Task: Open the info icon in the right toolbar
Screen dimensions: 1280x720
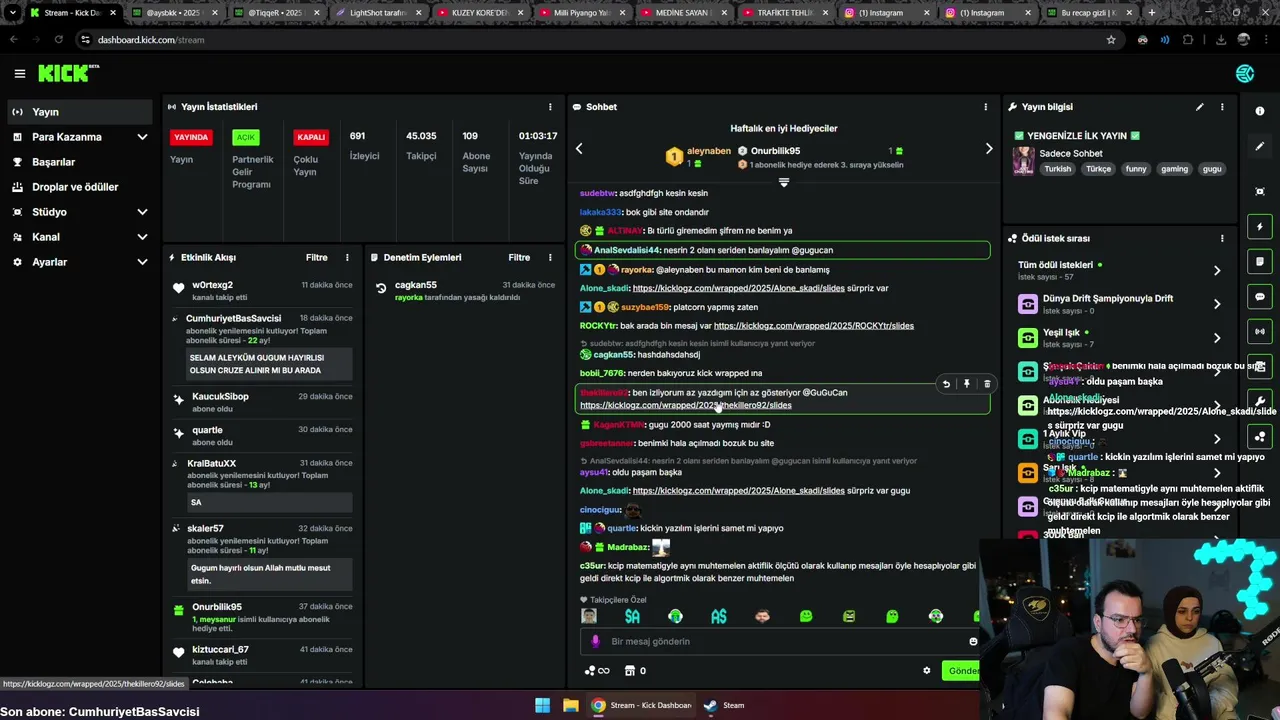Action: 1260,111
